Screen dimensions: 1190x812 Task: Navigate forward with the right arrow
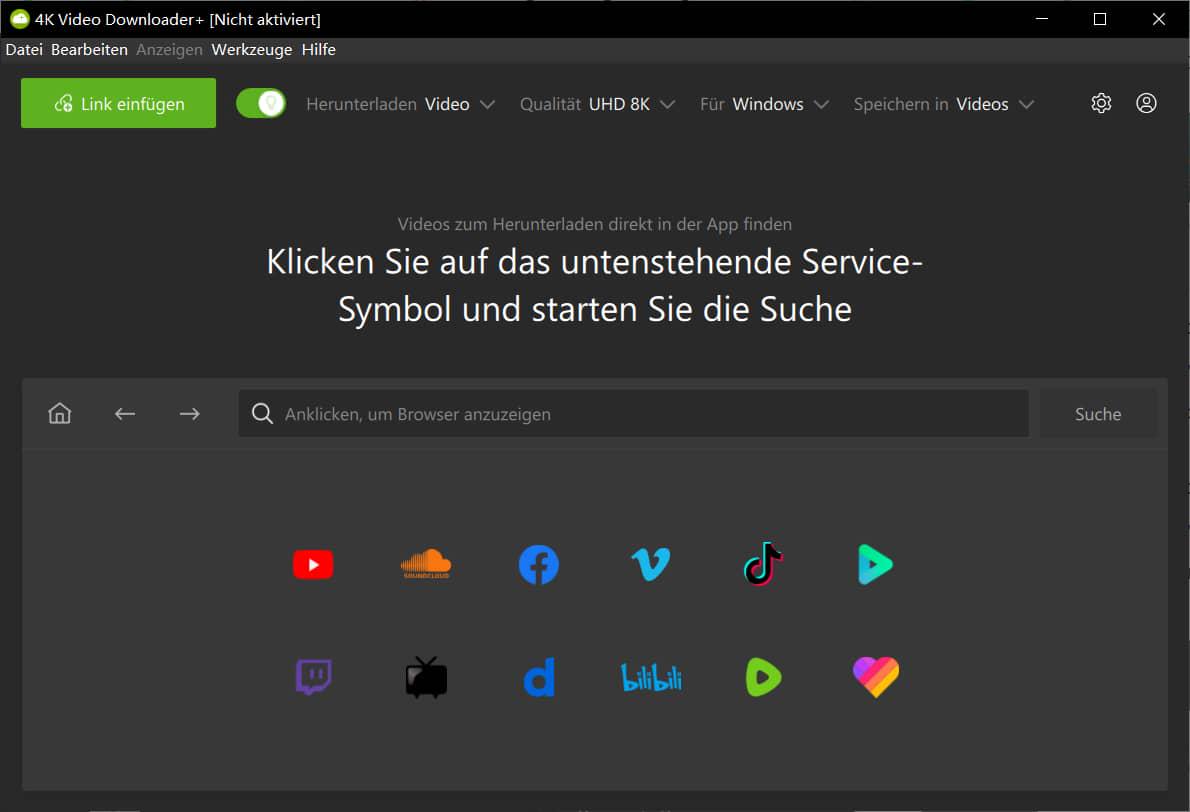tap(190, 414)
